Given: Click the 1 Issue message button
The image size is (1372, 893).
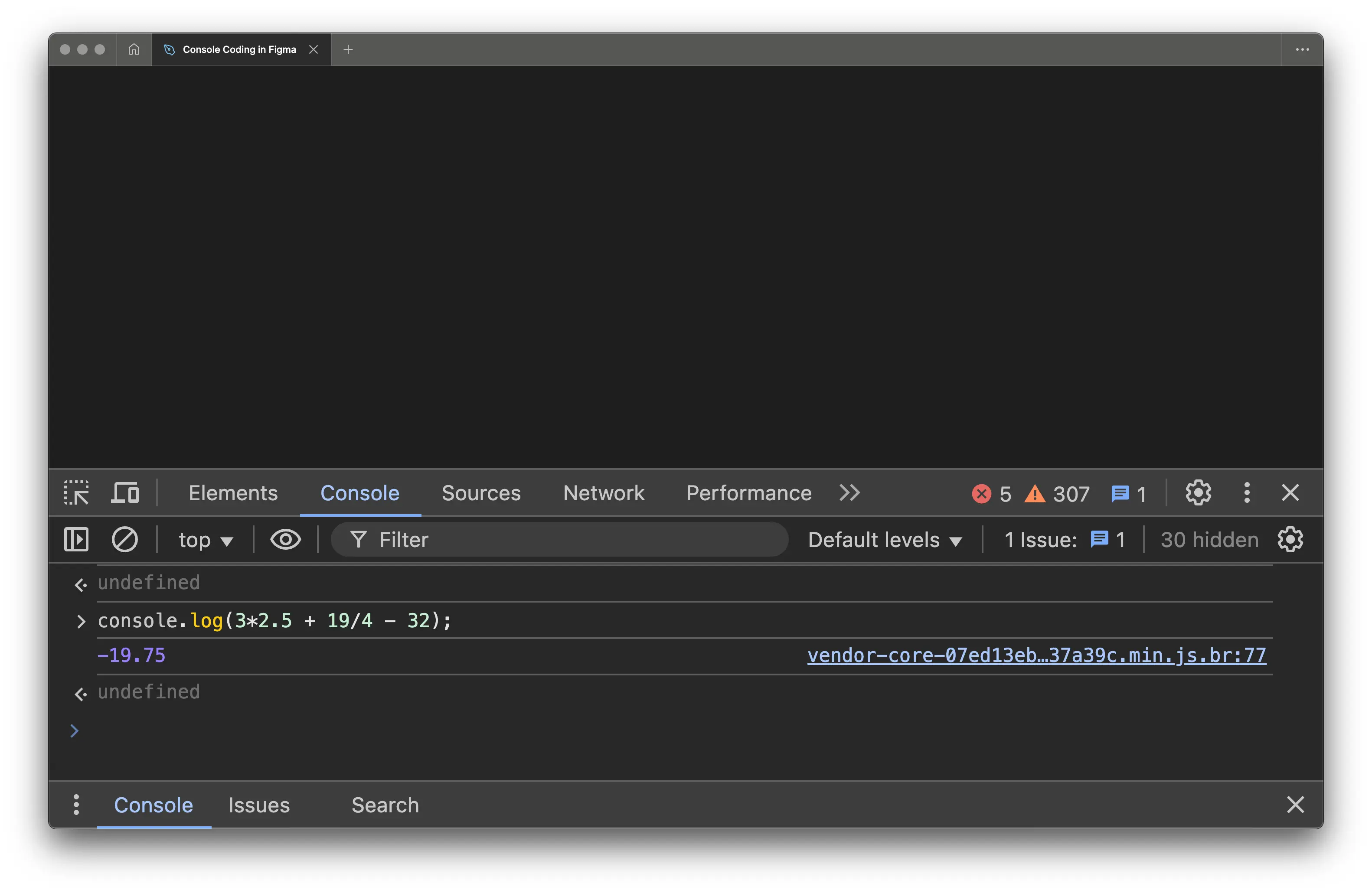Looking at the screenshot, I should tap(1064, 540).
